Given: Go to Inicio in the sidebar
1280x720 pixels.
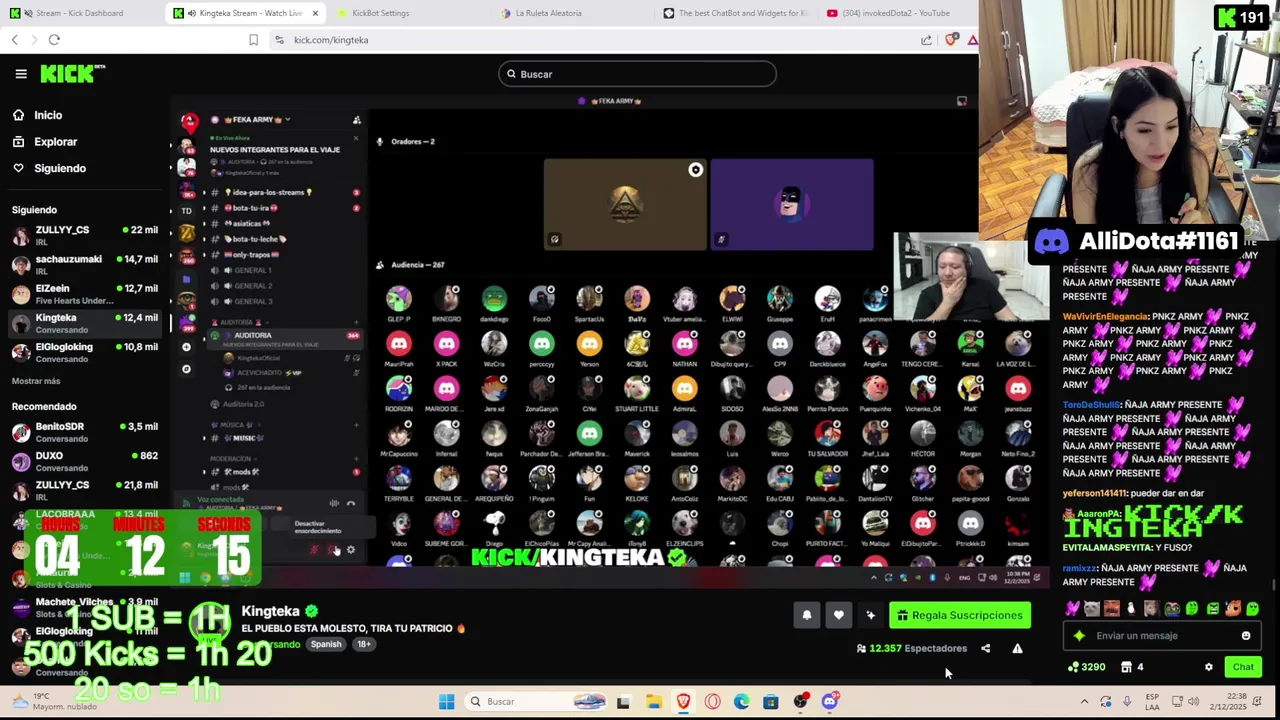Looking at the screenshot, I should pyautogui.click(x=37, y=115).
